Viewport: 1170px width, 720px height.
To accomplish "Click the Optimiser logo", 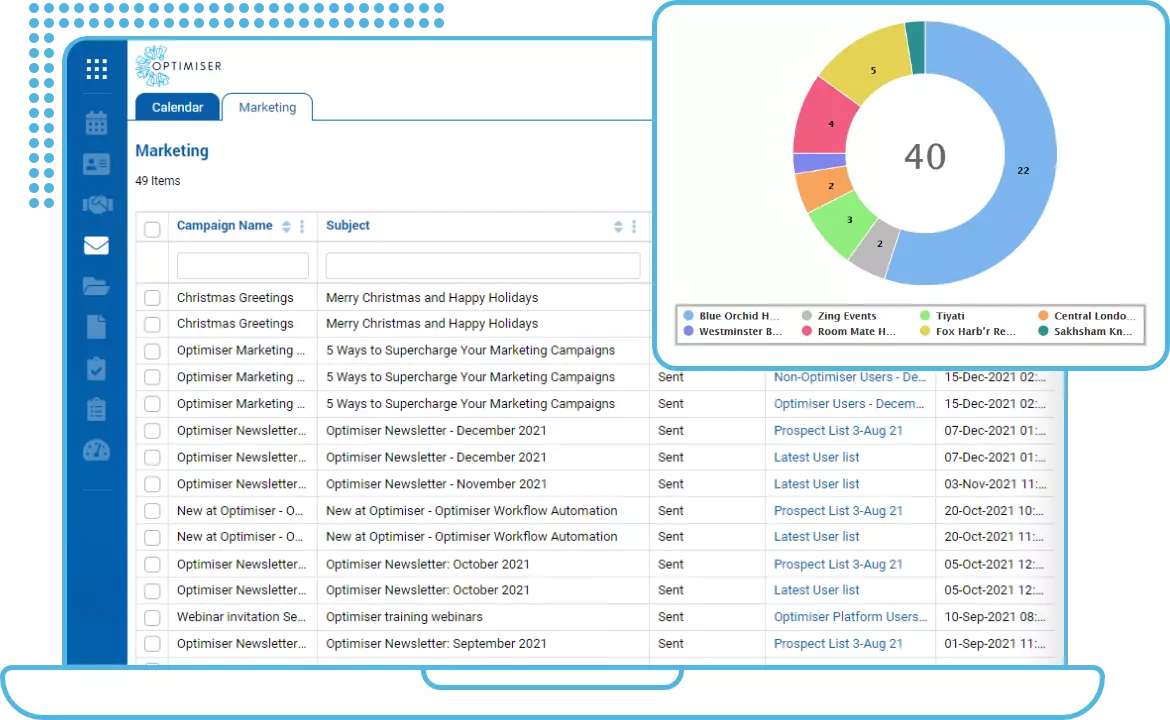I will coord(179,66).
